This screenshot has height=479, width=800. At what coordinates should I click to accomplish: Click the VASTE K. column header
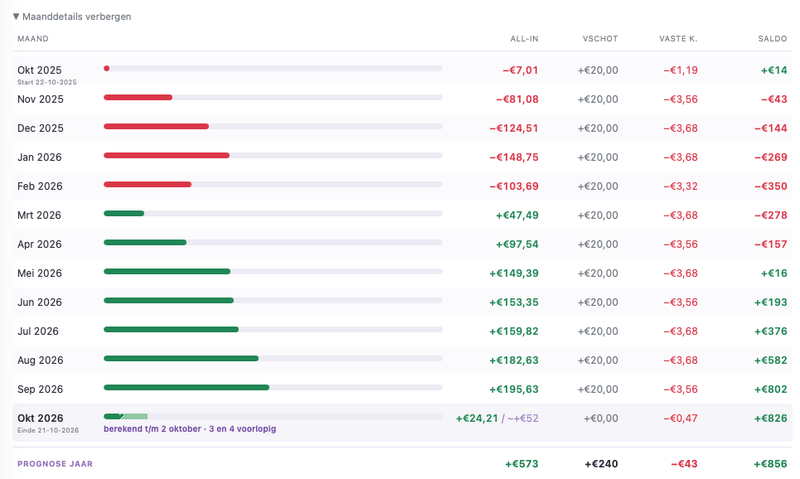[x=678, y=39]
